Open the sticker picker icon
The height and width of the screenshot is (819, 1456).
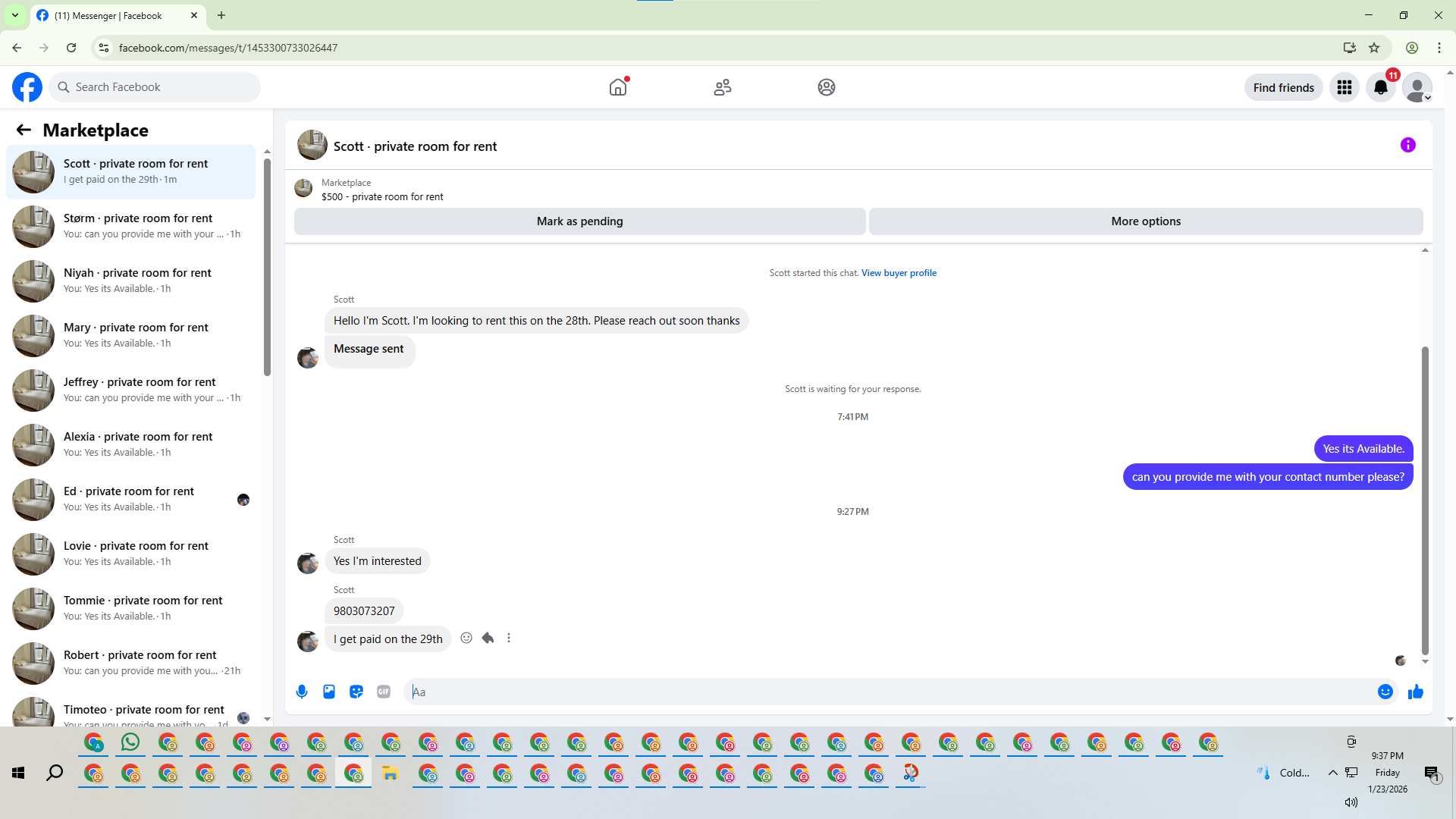356,692
